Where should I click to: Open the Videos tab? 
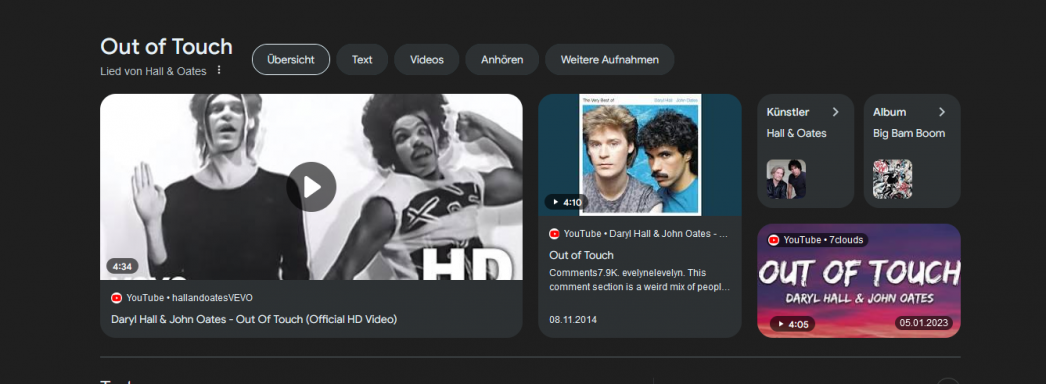click(x=427, y=59)
